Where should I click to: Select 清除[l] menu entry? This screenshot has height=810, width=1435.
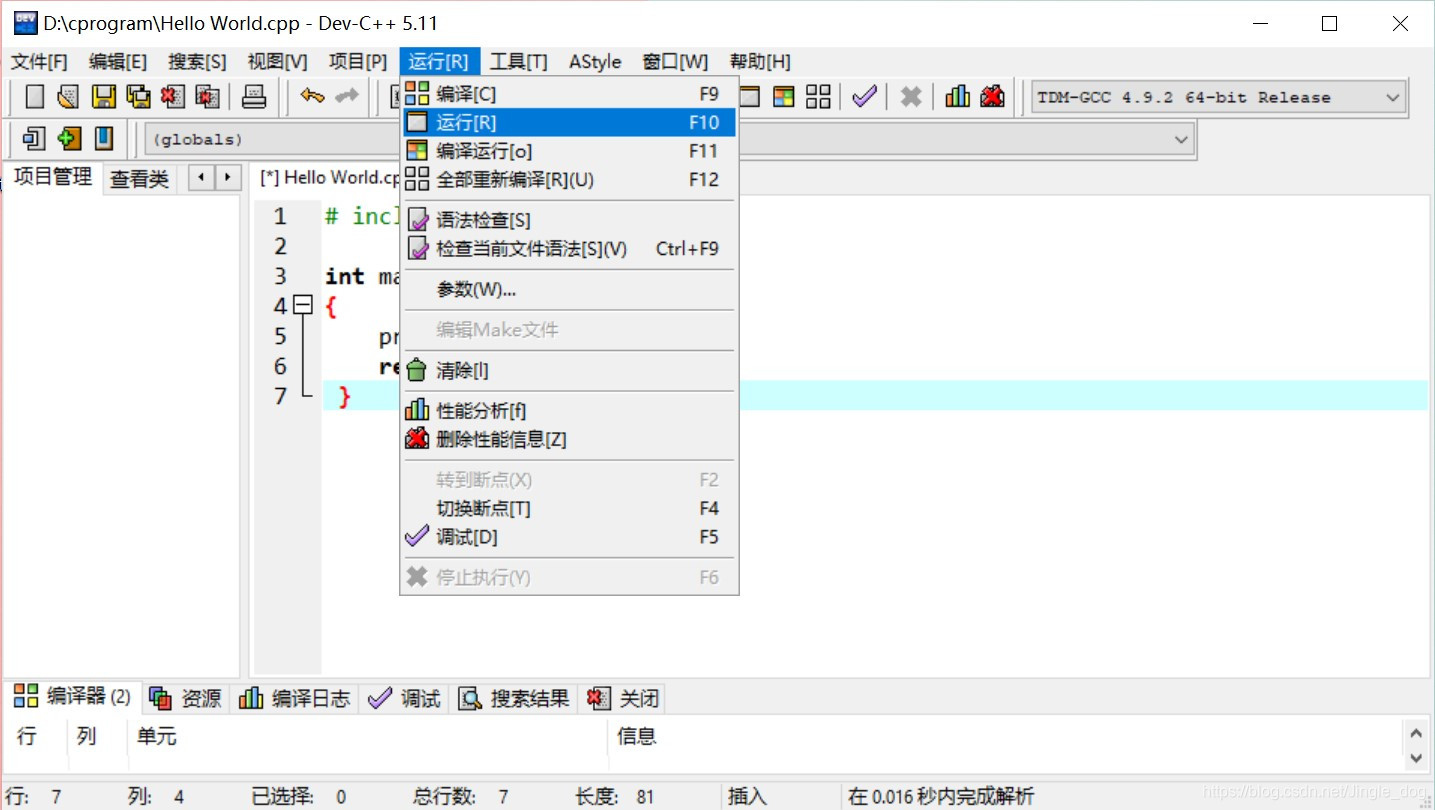(x=569, y=371)
